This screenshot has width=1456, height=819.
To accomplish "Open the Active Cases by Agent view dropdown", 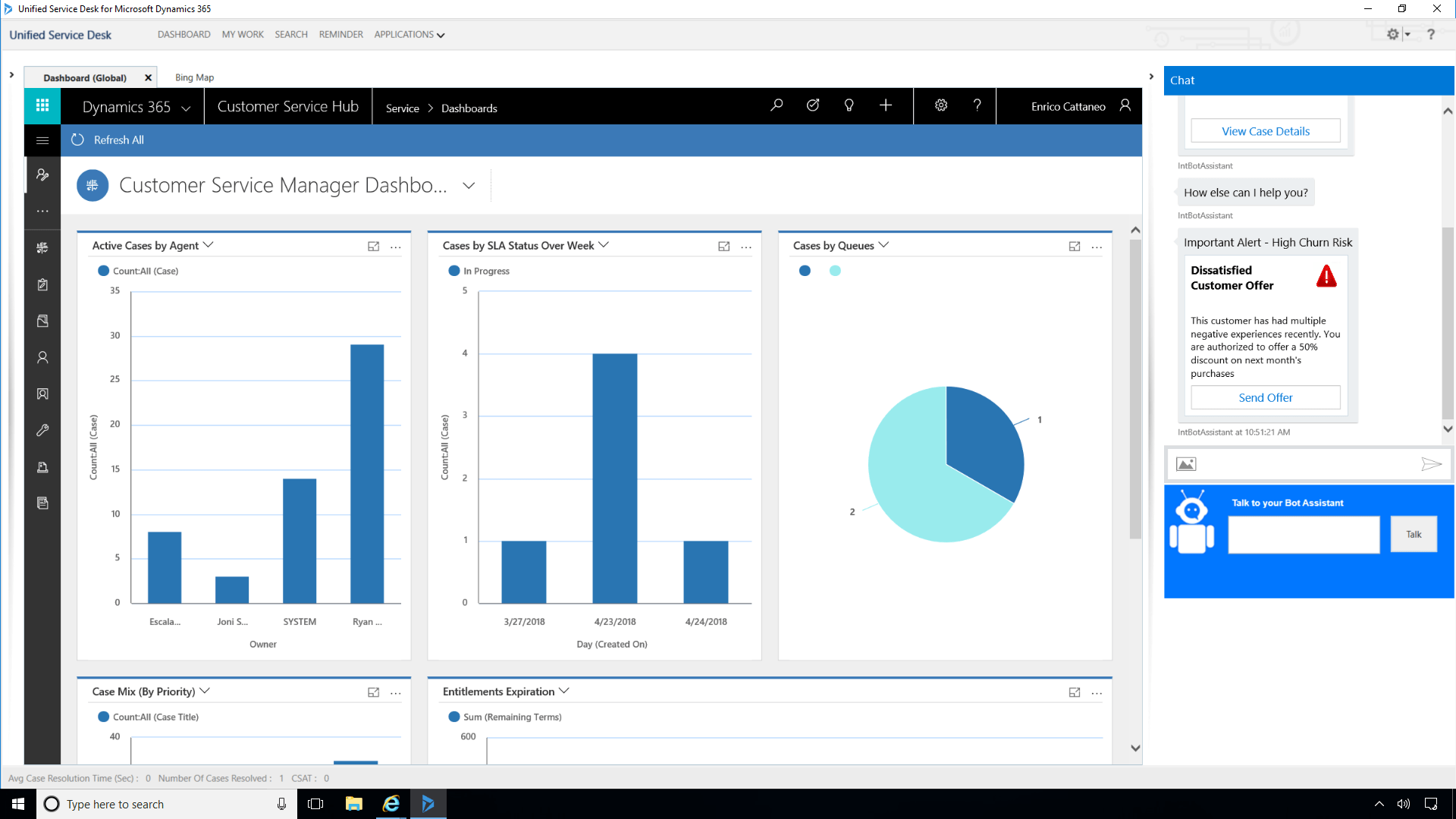I will point(209,245).
